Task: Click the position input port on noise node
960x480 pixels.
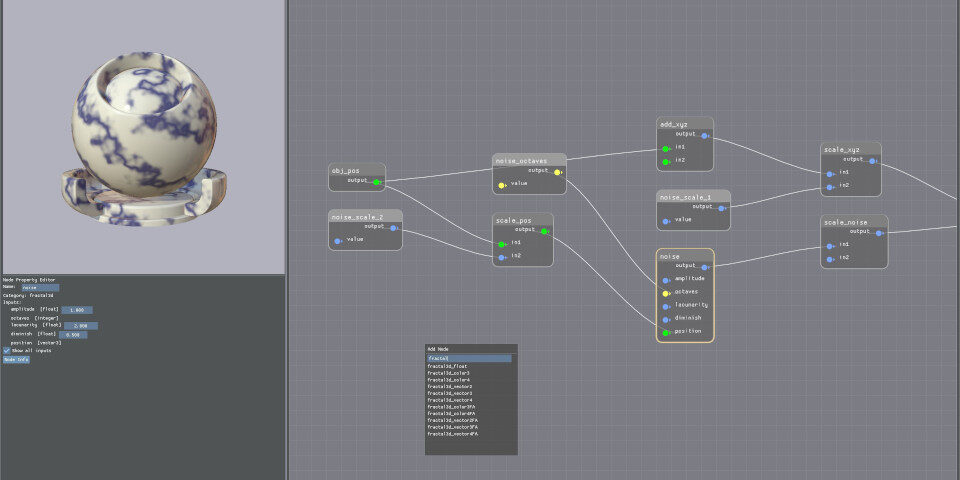Action: 666,332
